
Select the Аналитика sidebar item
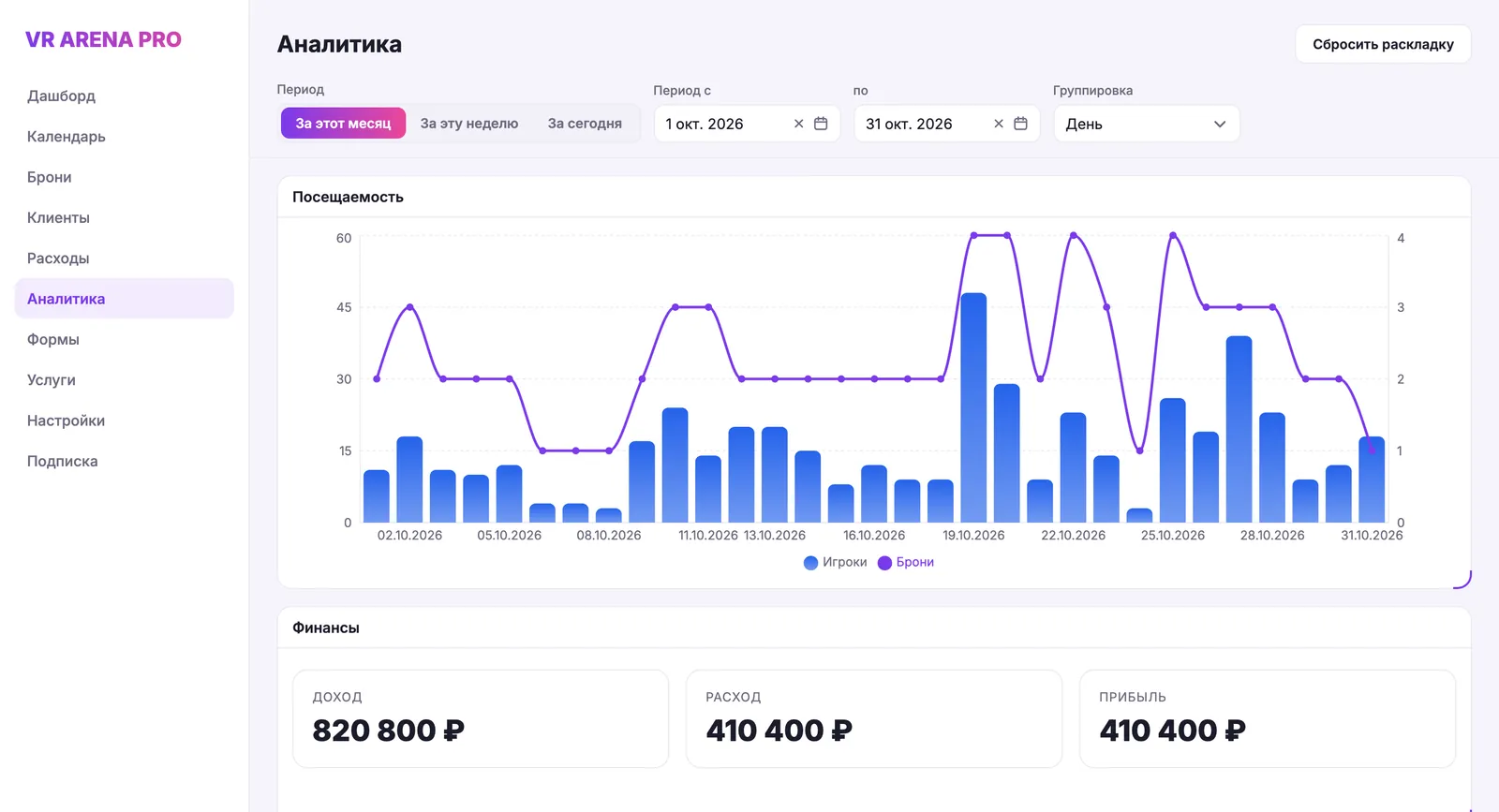125,299
